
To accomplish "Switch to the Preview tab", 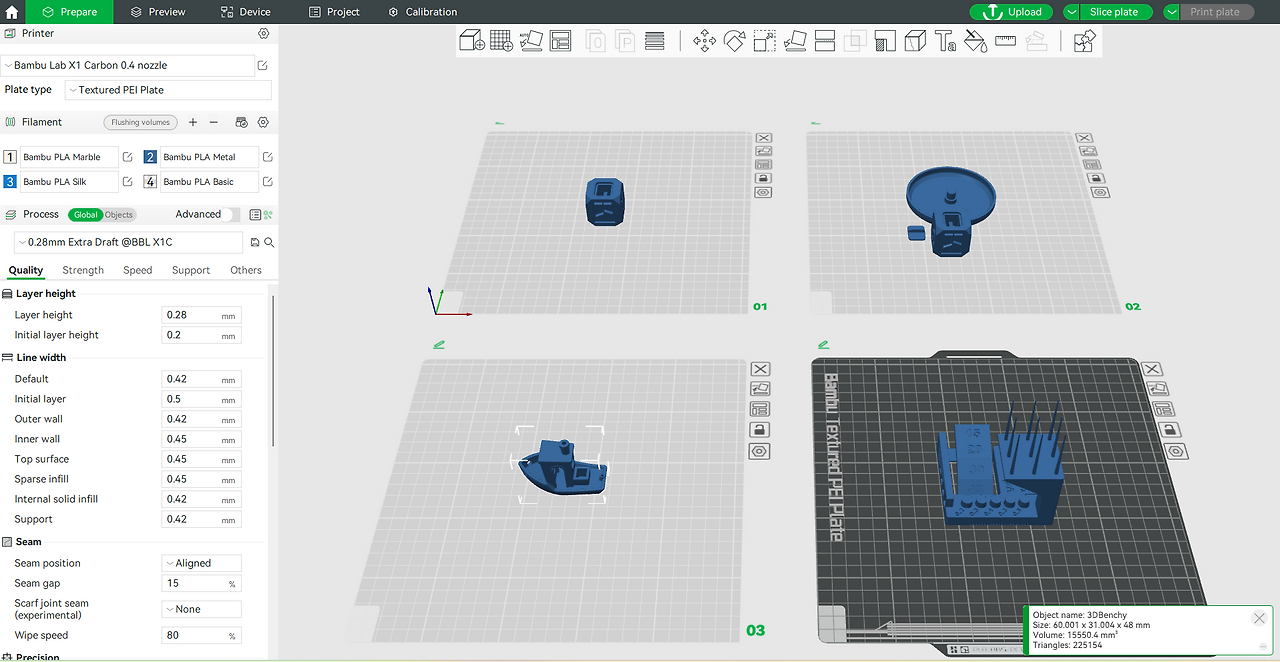I will click(x=158, y=12).
